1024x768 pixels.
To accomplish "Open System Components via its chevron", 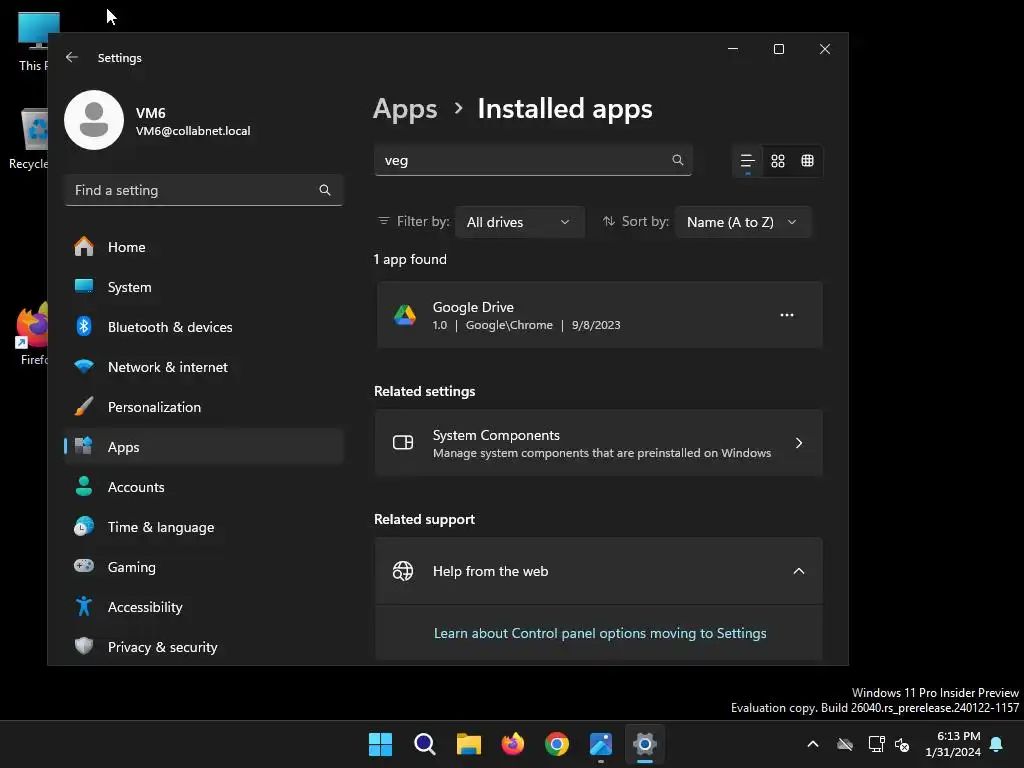I will 799,443.
